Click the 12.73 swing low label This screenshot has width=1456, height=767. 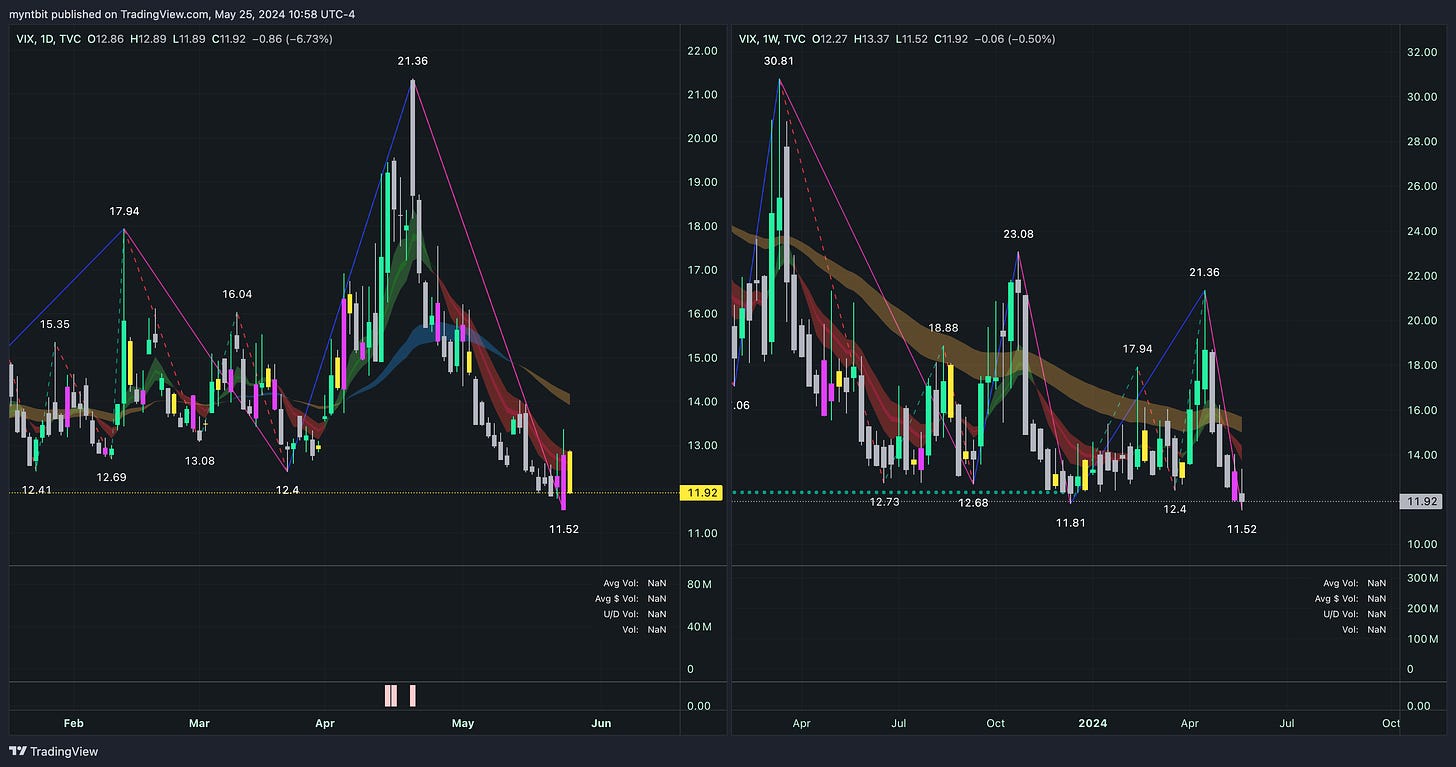click(x=884, y=502)
